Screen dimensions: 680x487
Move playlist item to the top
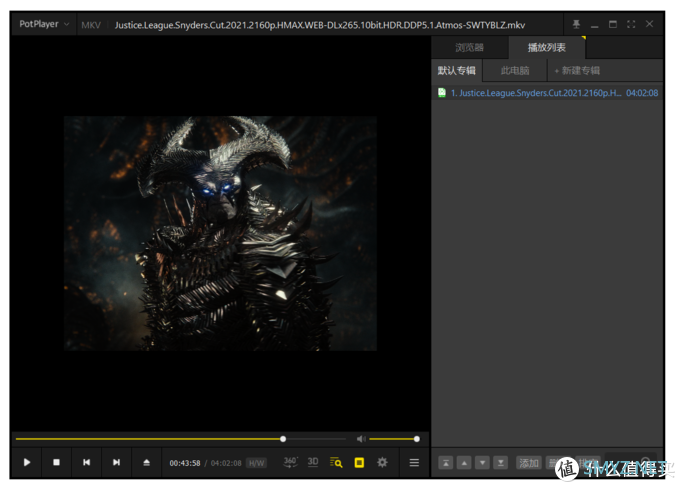click(445, 463)
